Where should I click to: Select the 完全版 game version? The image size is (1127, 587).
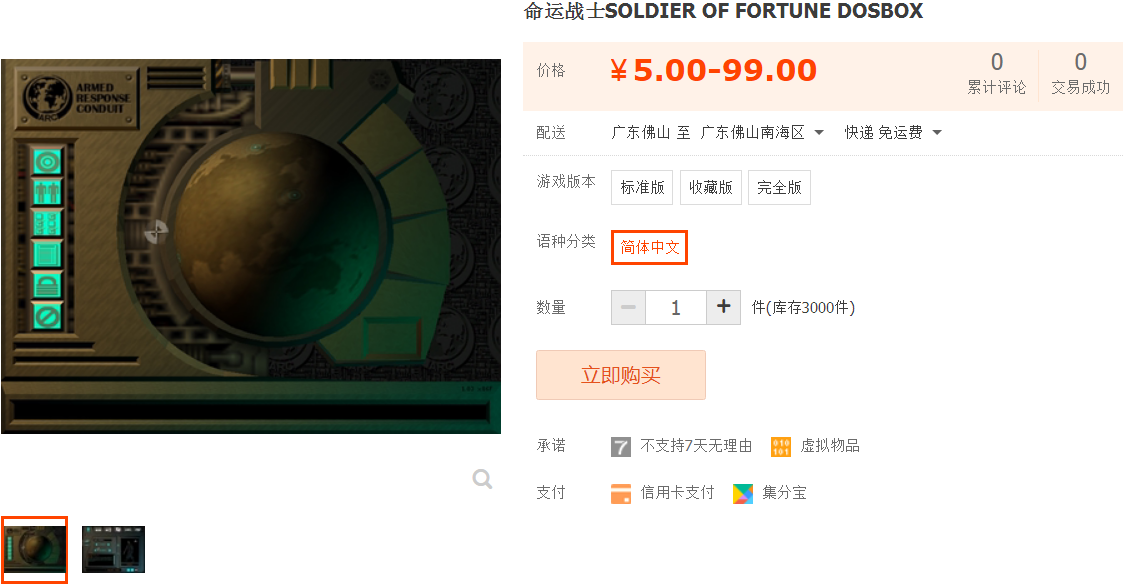pyautogui.click(x=779, y=188)
